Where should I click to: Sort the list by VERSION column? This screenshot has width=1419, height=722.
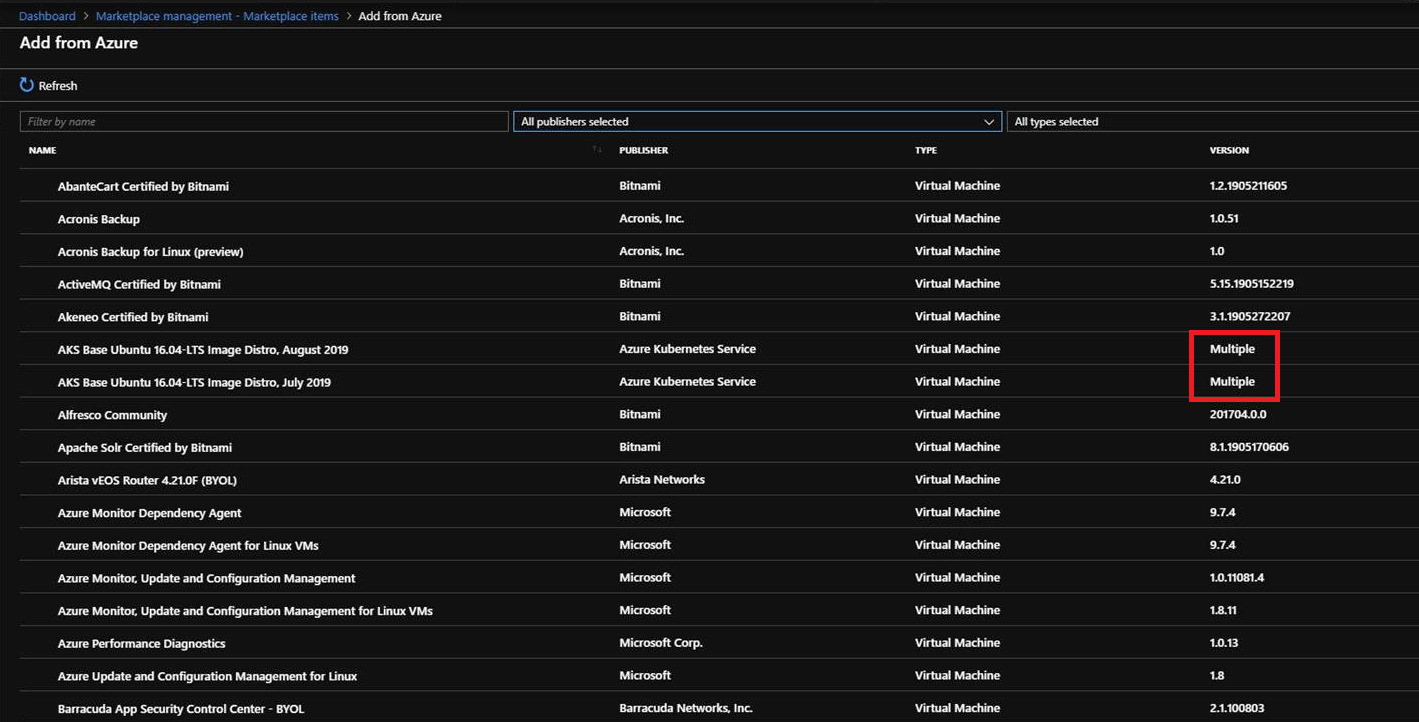[1229, 150]
